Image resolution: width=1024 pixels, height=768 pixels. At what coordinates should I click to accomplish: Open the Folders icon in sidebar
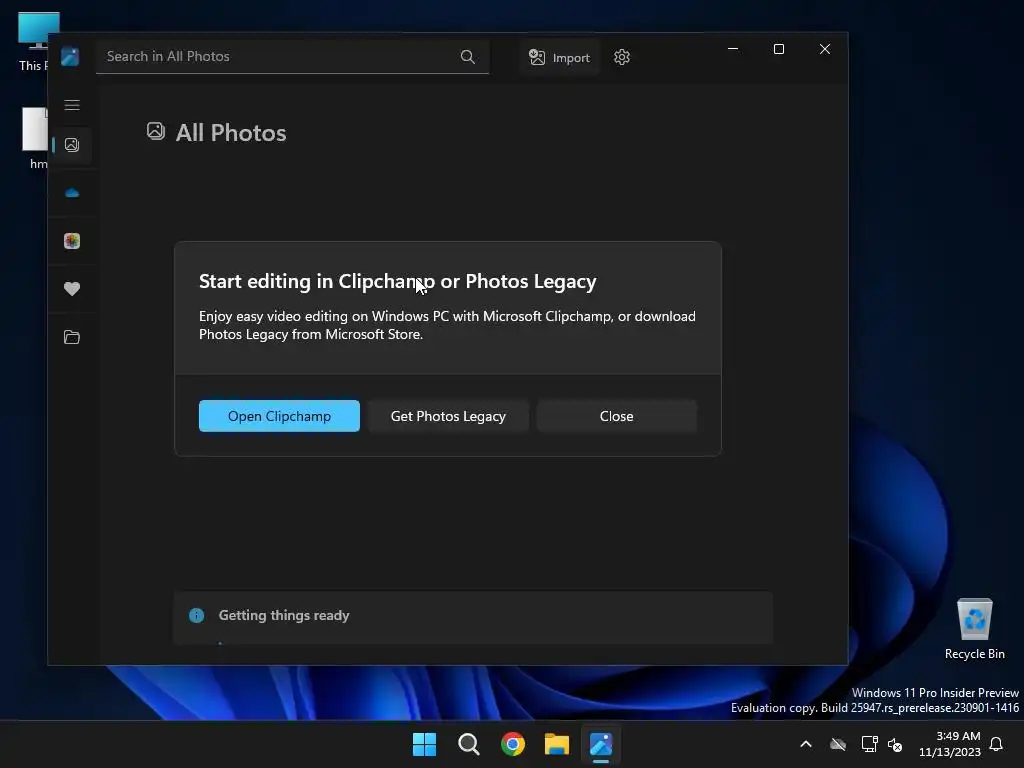pos(72,337)
